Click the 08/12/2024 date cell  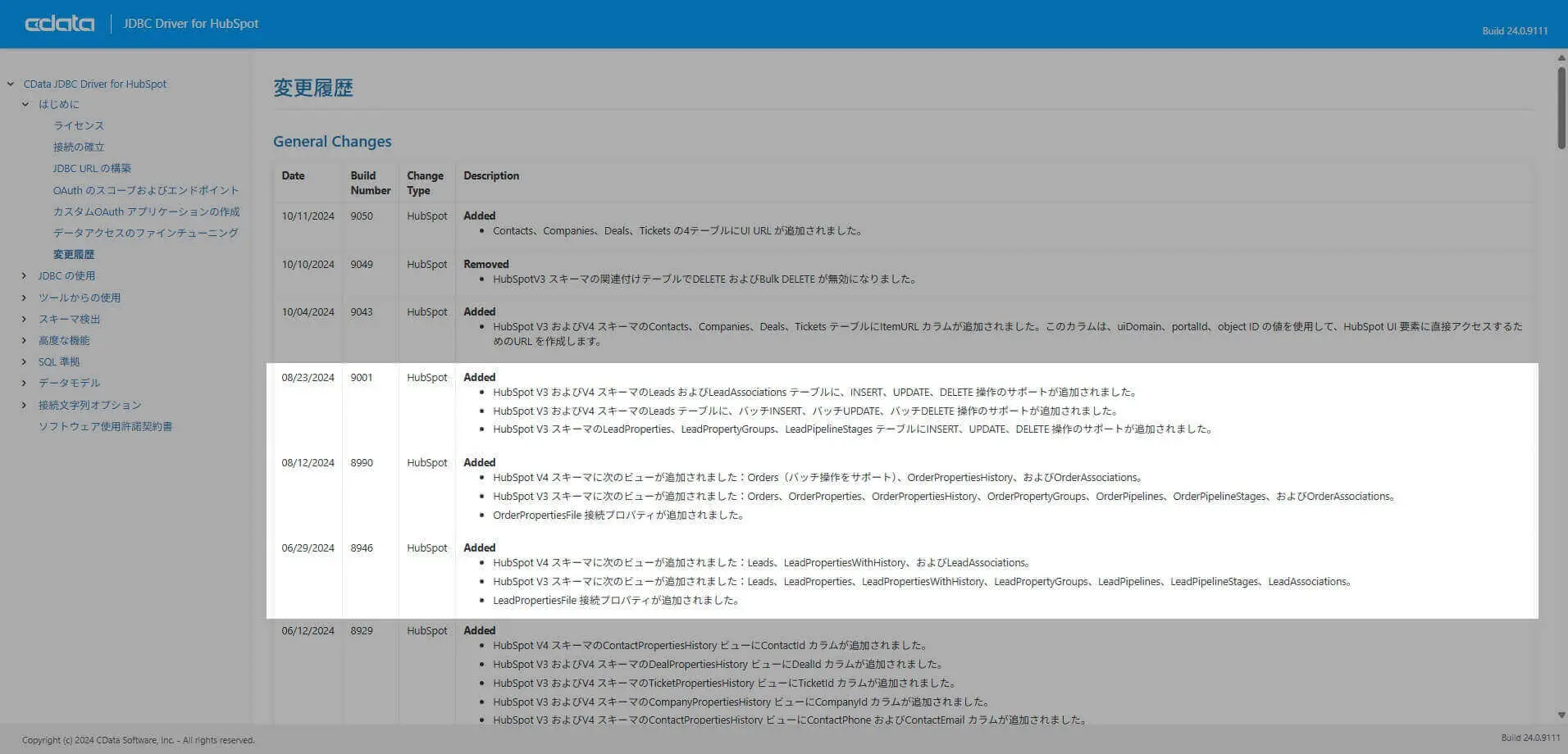308,462
